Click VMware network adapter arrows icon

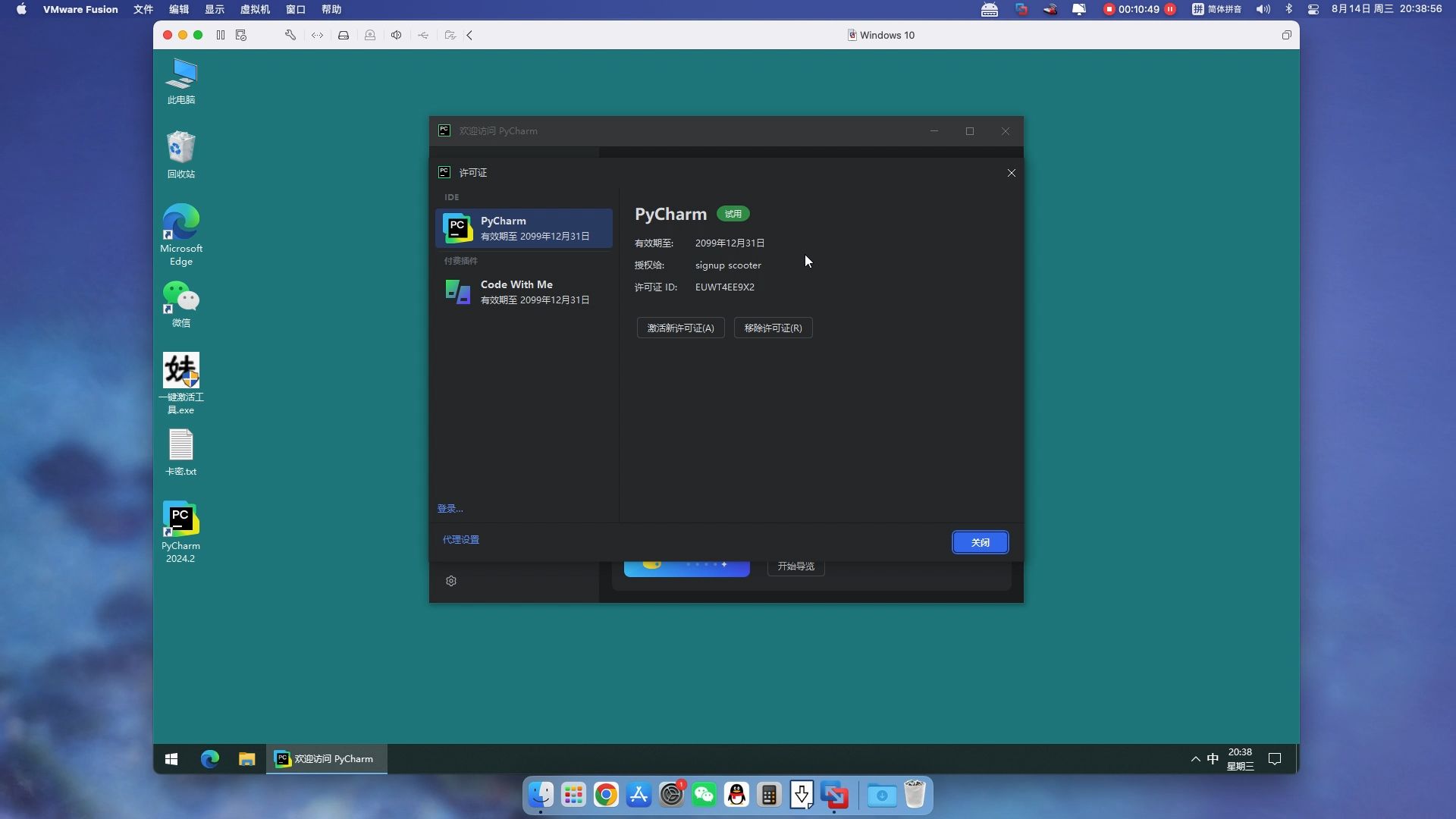click(x=318, y=35)
